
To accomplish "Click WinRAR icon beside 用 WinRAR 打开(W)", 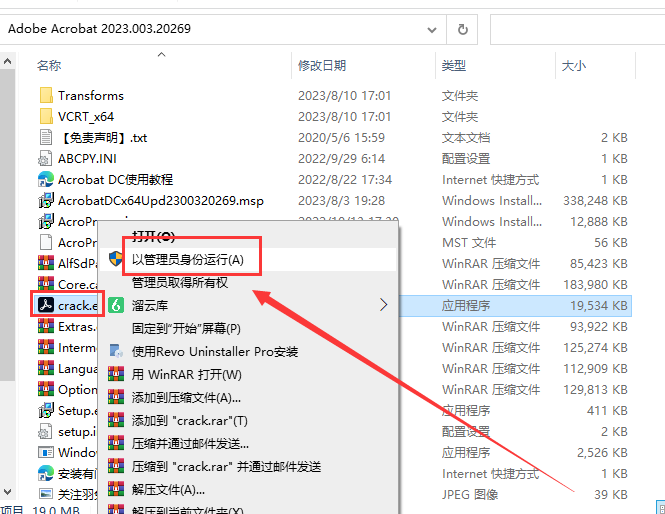I will point(116,374).
